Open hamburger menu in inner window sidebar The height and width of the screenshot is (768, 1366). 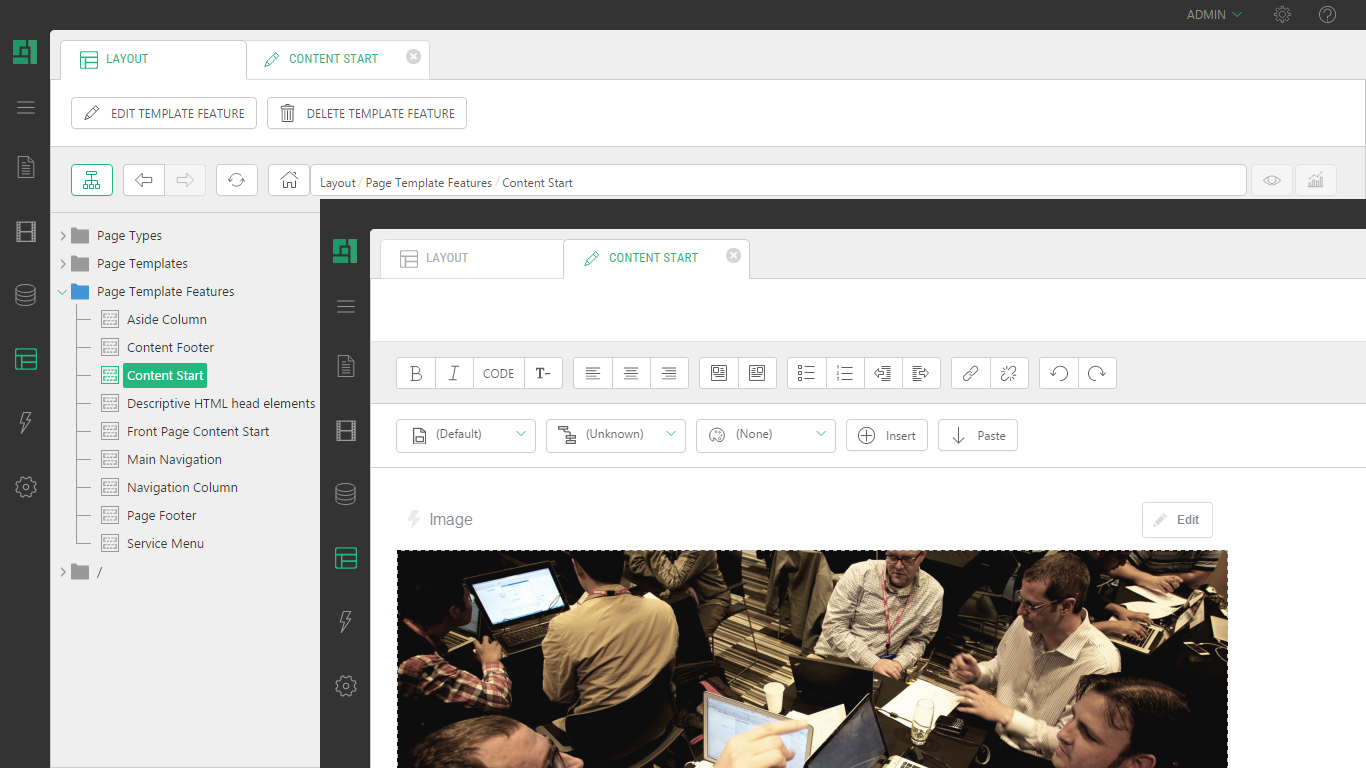coord(346,307)
